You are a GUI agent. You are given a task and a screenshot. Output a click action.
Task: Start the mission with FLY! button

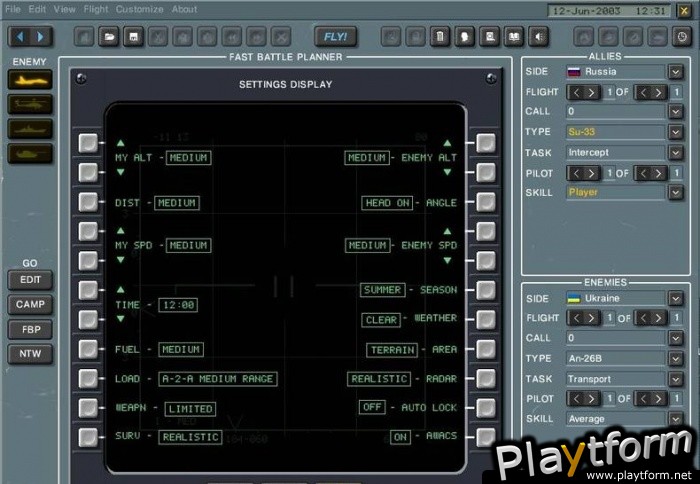[x=335, y=37]
